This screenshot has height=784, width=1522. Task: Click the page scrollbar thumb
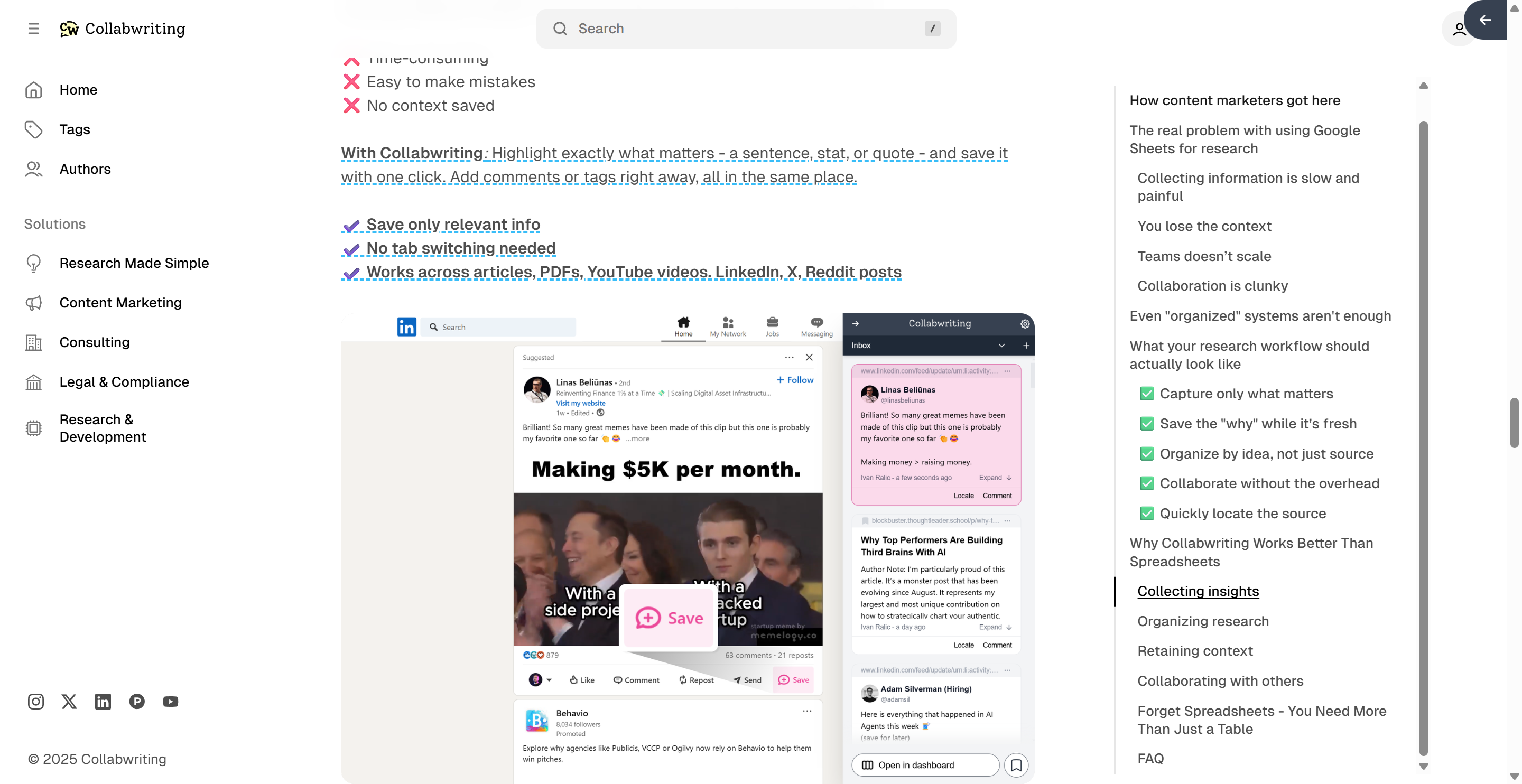click(1514, 423)
